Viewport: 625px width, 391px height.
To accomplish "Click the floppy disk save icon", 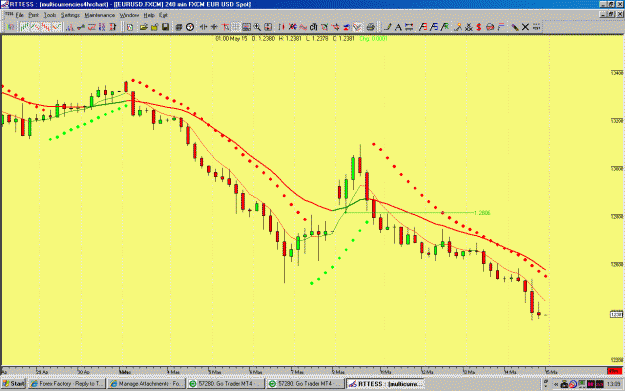I will (165, 27).
